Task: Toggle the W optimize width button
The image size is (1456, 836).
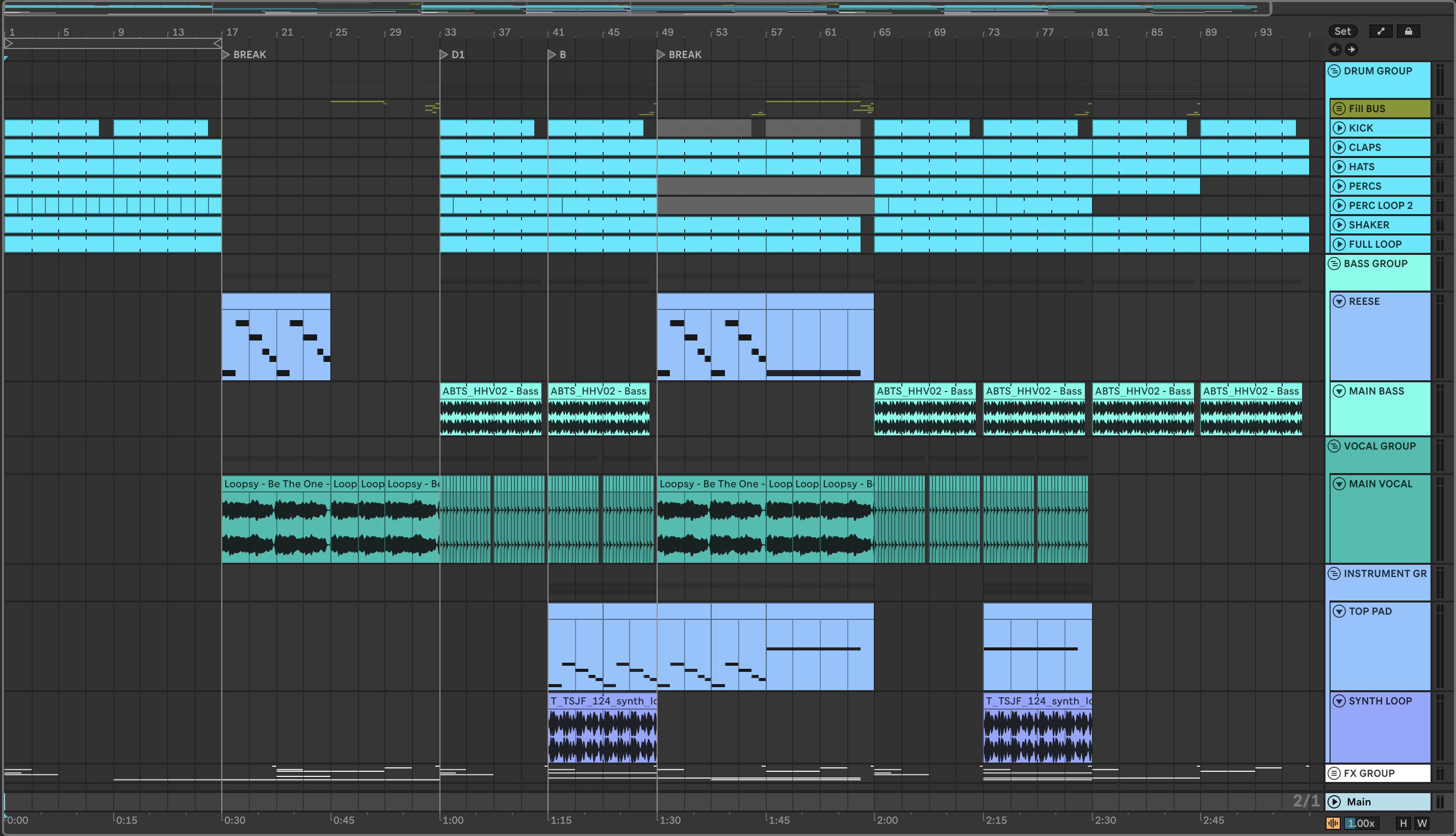Action: click(1421, 823)
